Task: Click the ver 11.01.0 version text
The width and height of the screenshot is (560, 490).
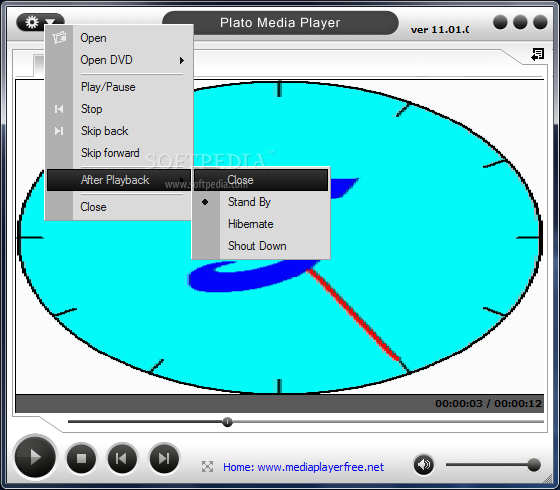Action: pos(440,30)
